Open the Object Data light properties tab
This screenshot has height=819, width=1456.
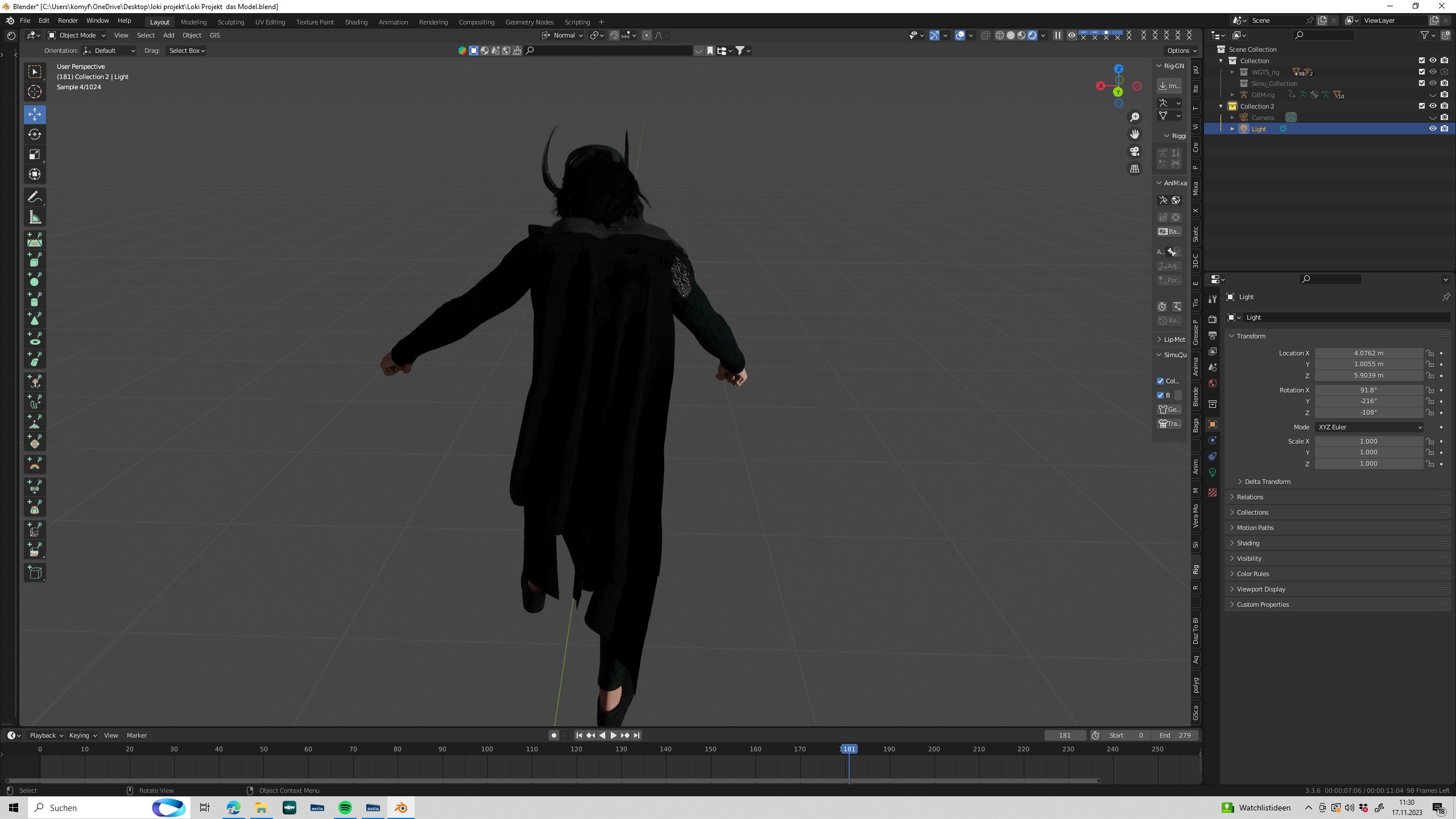pos(1213,472)
